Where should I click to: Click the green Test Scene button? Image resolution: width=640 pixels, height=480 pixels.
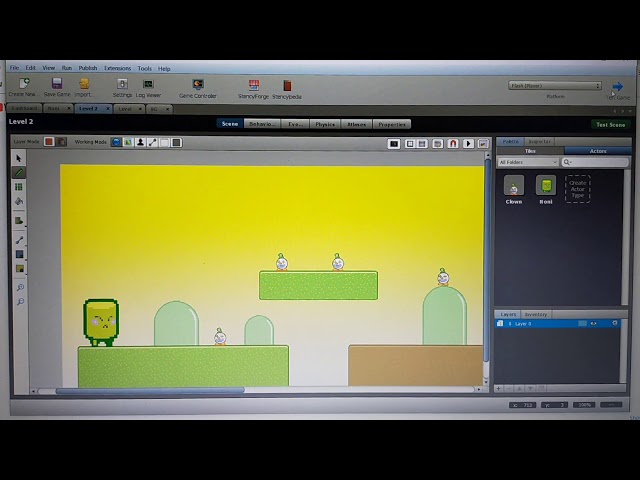[x=611, y=124]
